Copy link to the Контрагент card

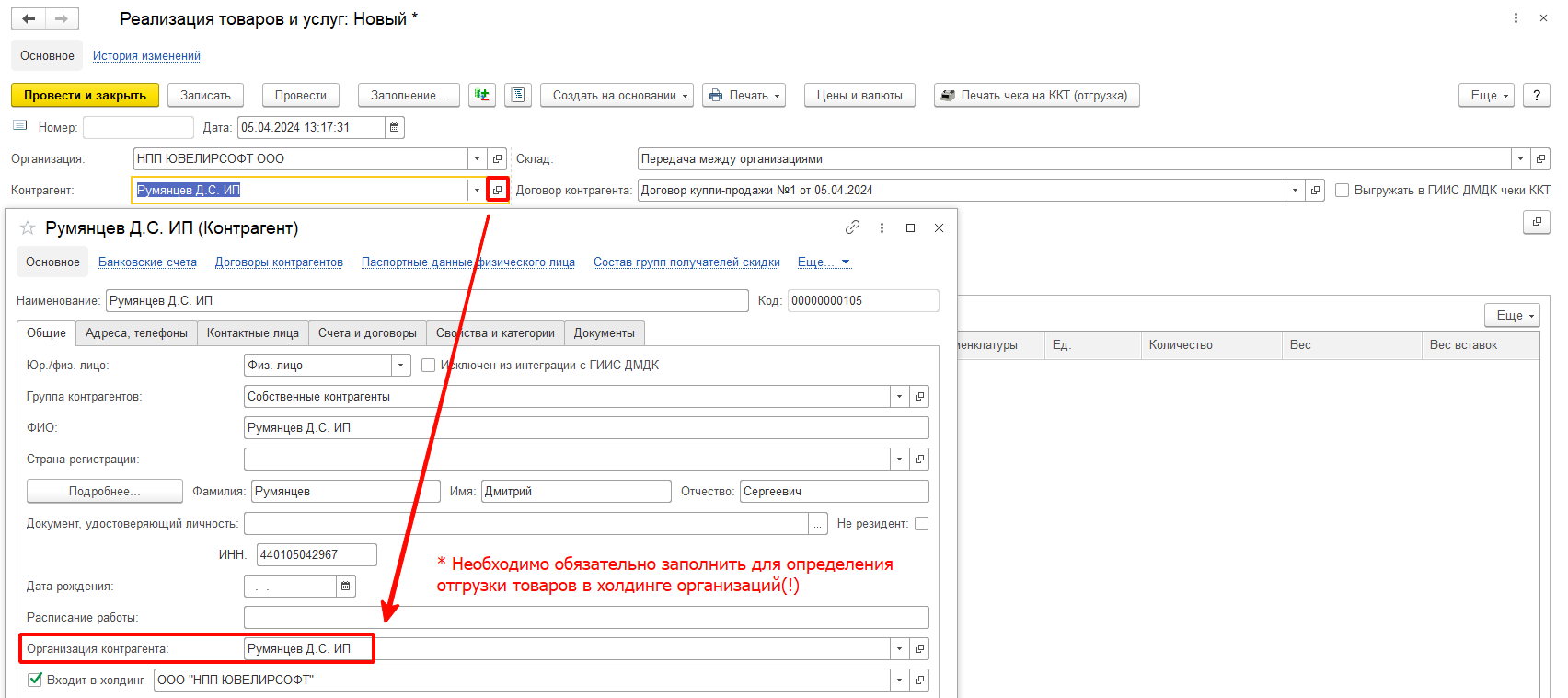pos(853,227)
